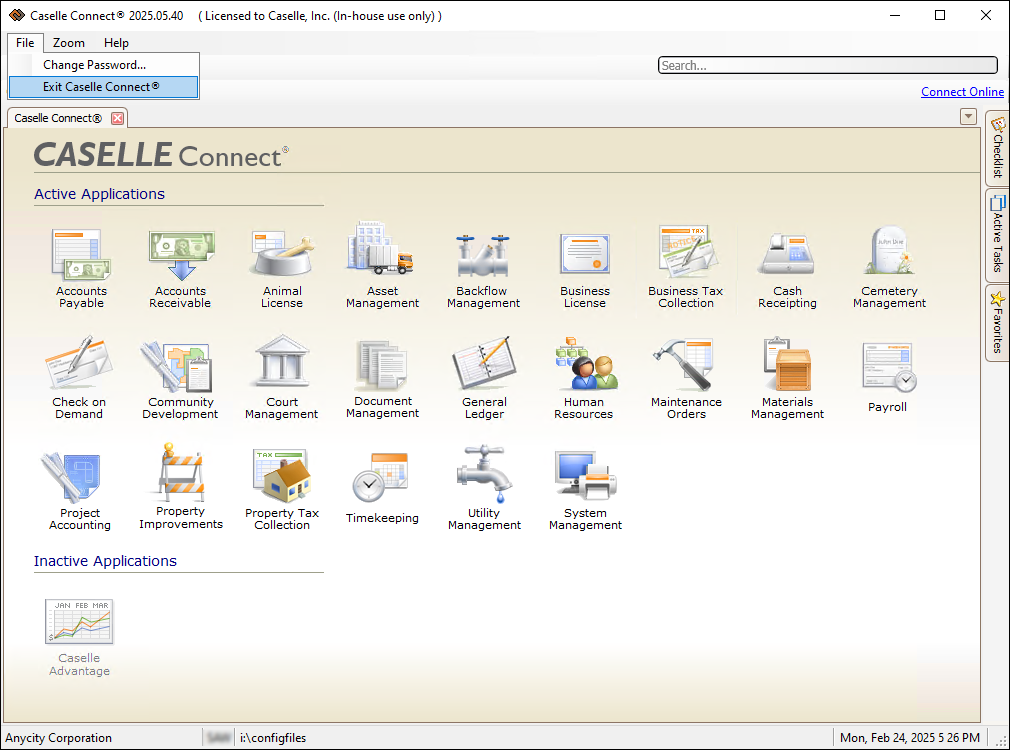The height and width of the screenshot is (750, 1010).
Task: Open the Accounts Payable application
Action: (x=81, y=269)
